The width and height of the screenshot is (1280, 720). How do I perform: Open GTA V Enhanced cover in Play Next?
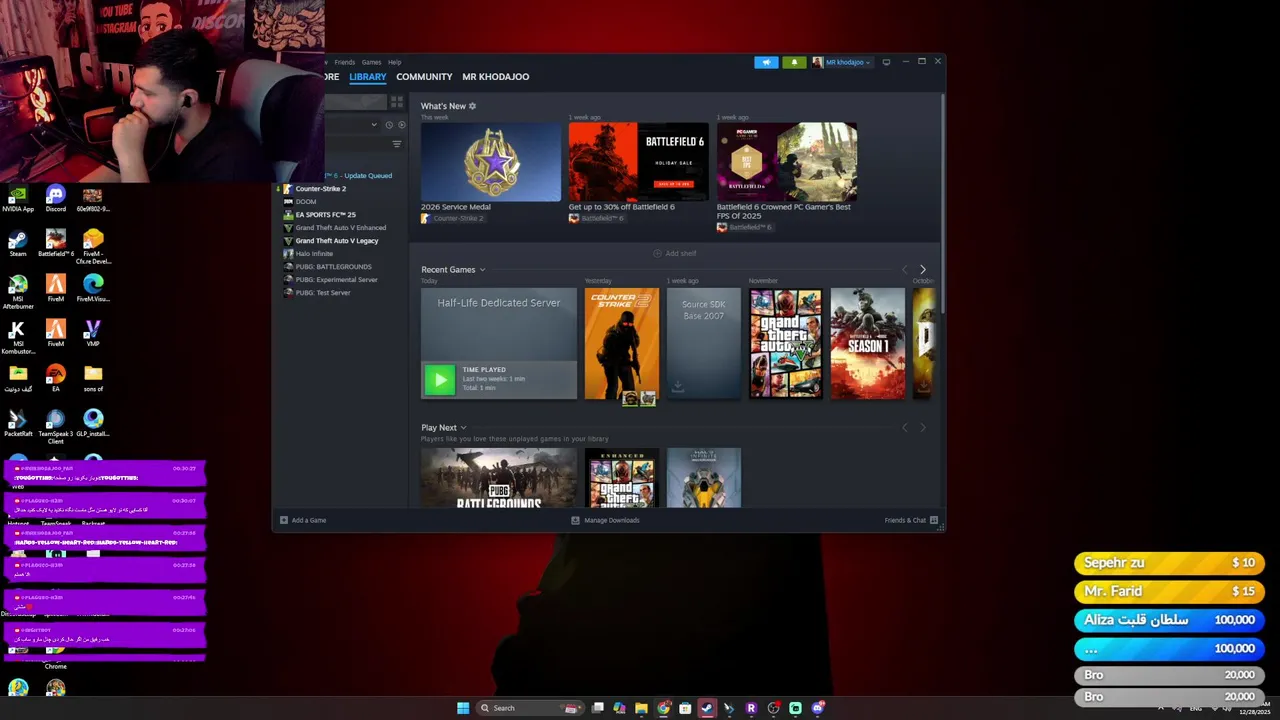[x=622, y=478]
